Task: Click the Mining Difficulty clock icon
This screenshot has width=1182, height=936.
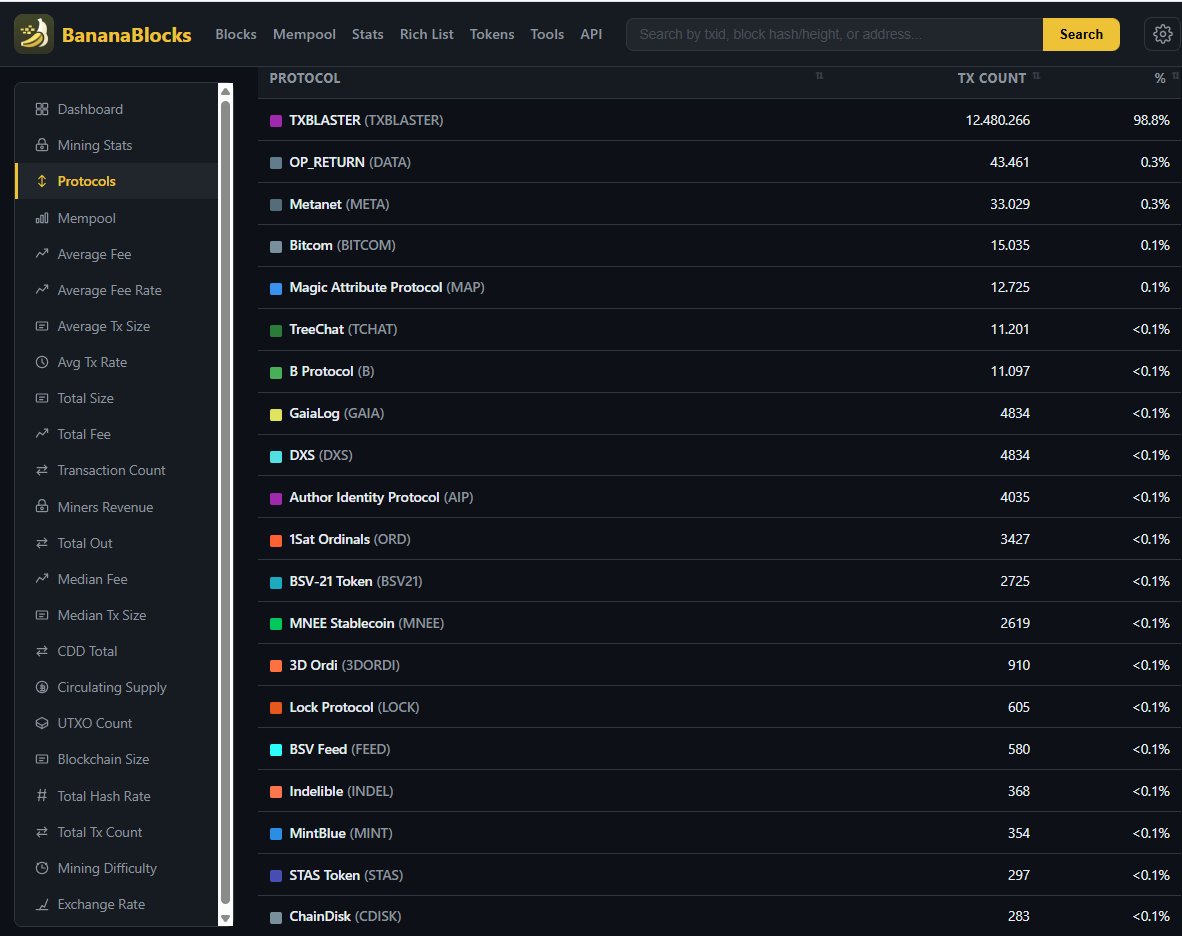Action: (41, 868)
